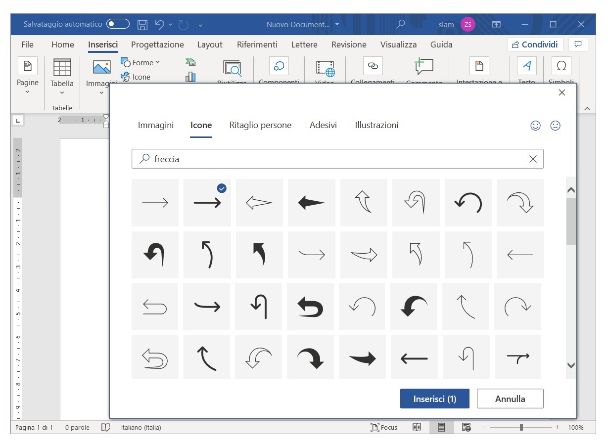Pick the solid U-turn arrow icon in row three
This screenshot has height=447, width=610.
point(310,307)
